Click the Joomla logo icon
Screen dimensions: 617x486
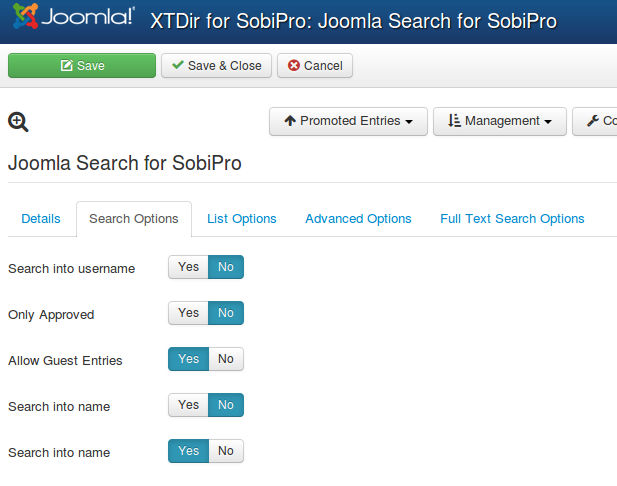(26, 16)
